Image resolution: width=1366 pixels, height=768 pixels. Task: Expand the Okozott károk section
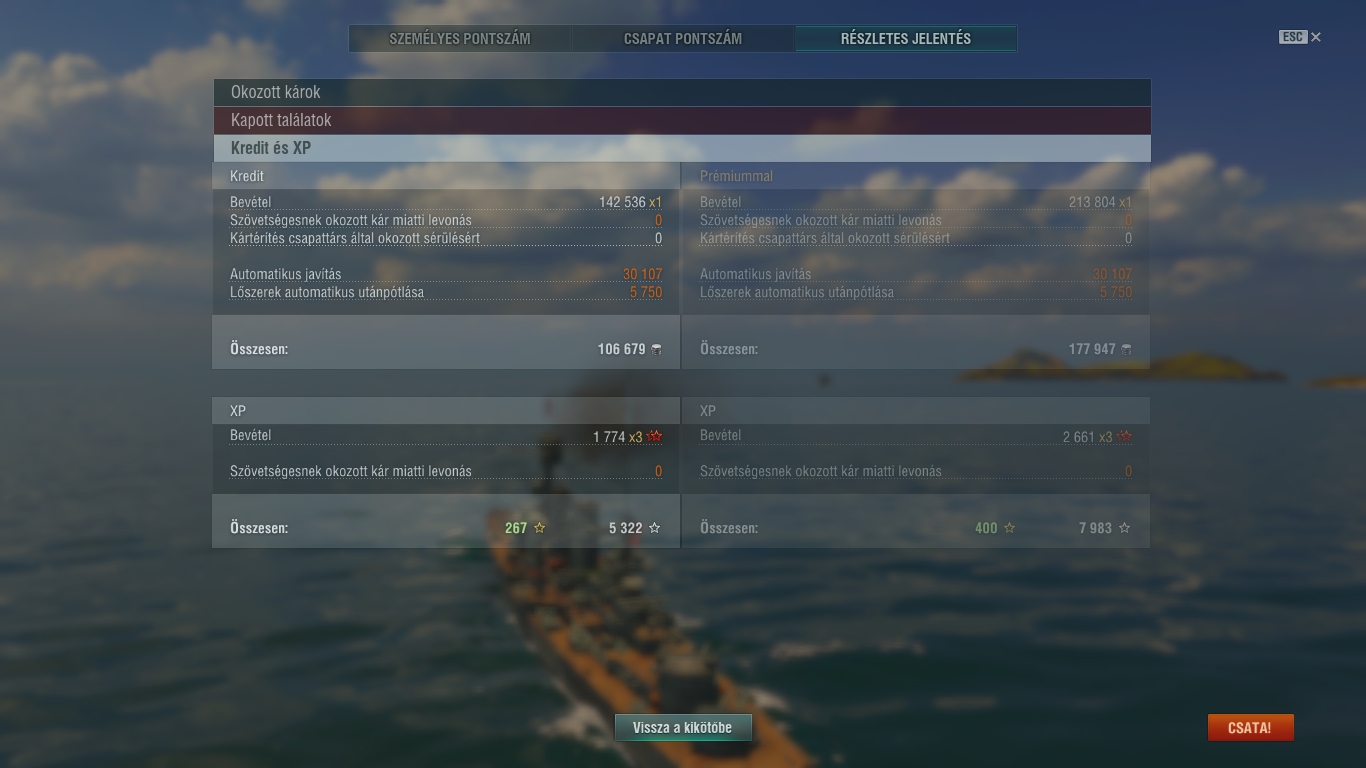coord(682,92)
